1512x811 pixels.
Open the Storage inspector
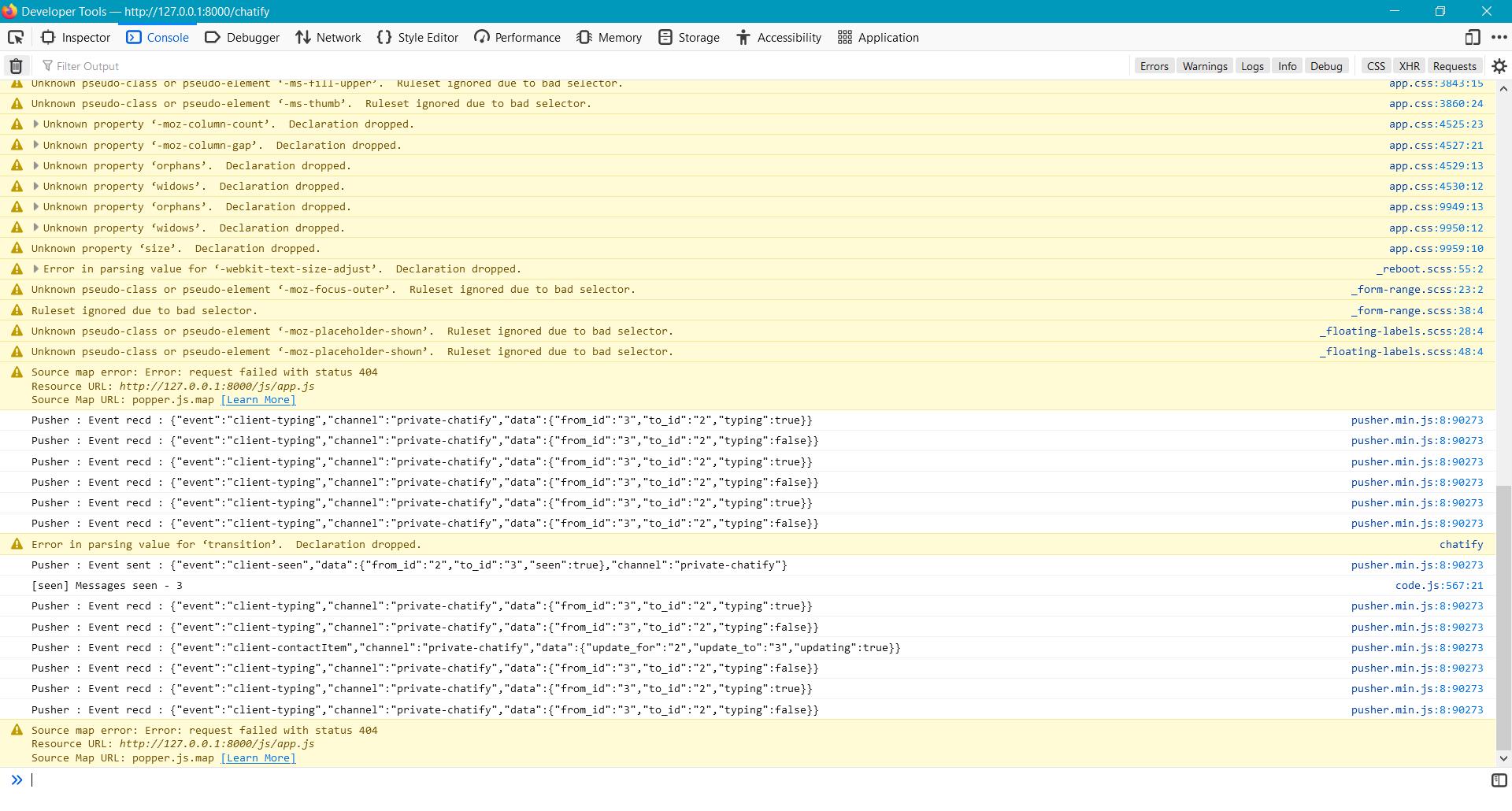[688, 37]
